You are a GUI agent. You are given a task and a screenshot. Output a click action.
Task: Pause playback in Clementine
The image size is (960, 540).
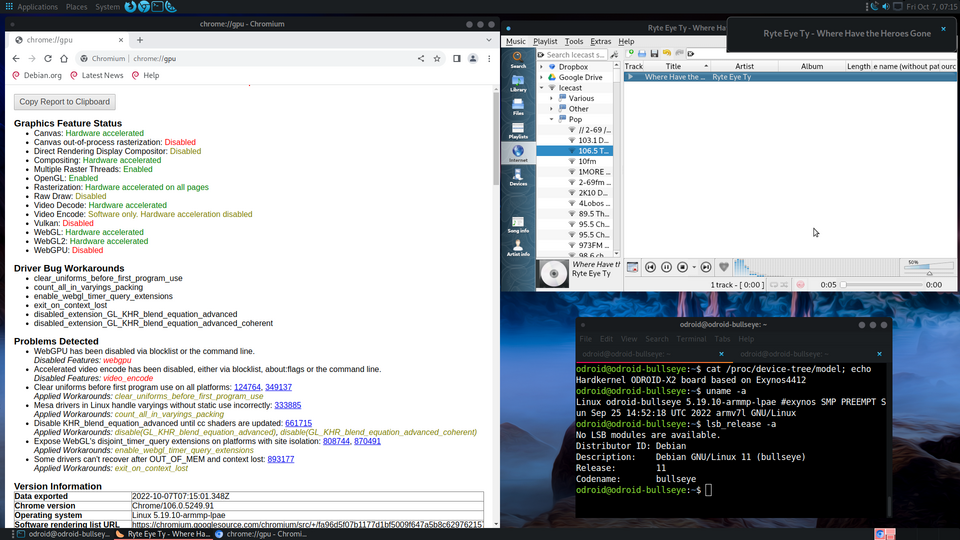pyautogui.click(x=666, y=268)
